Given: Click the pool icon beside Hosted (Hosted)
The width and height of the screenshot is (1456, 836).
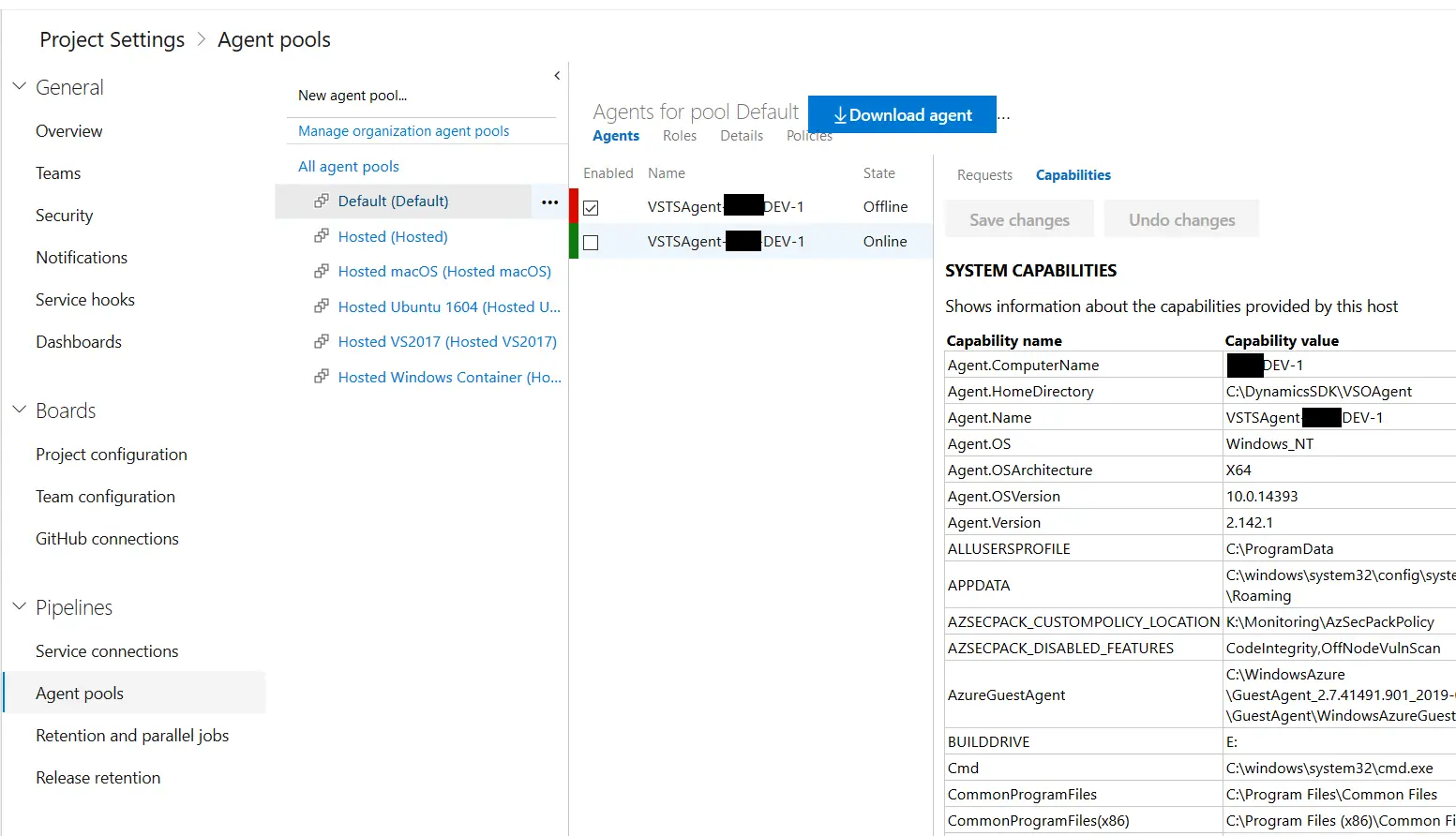Looking at the screenshot, I should 322,236.
